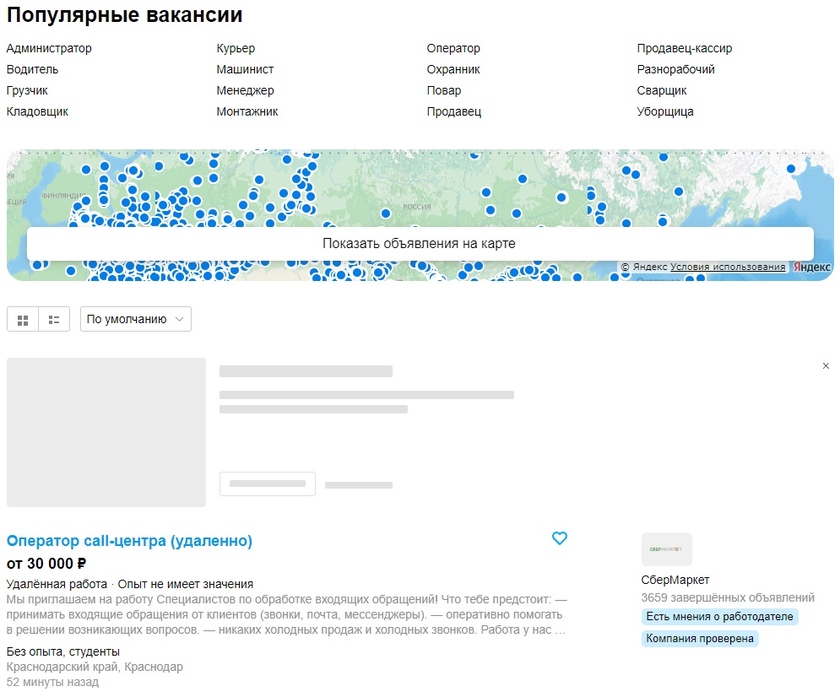Click the SberMarket company logo
Viewport: 840px width, 697px height.
point(666,549)
